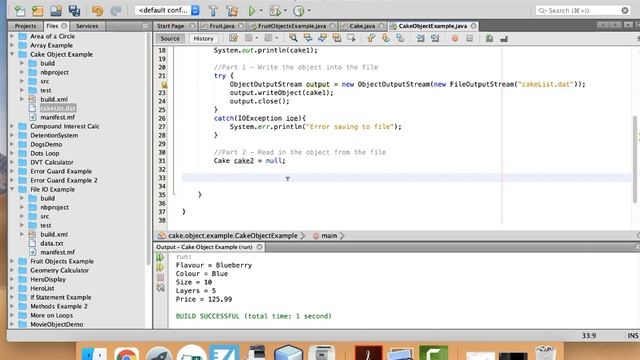Click the Previous Bookmark icon
The width and height of the screenshot is (640, 360).
(x=371, y=38)
